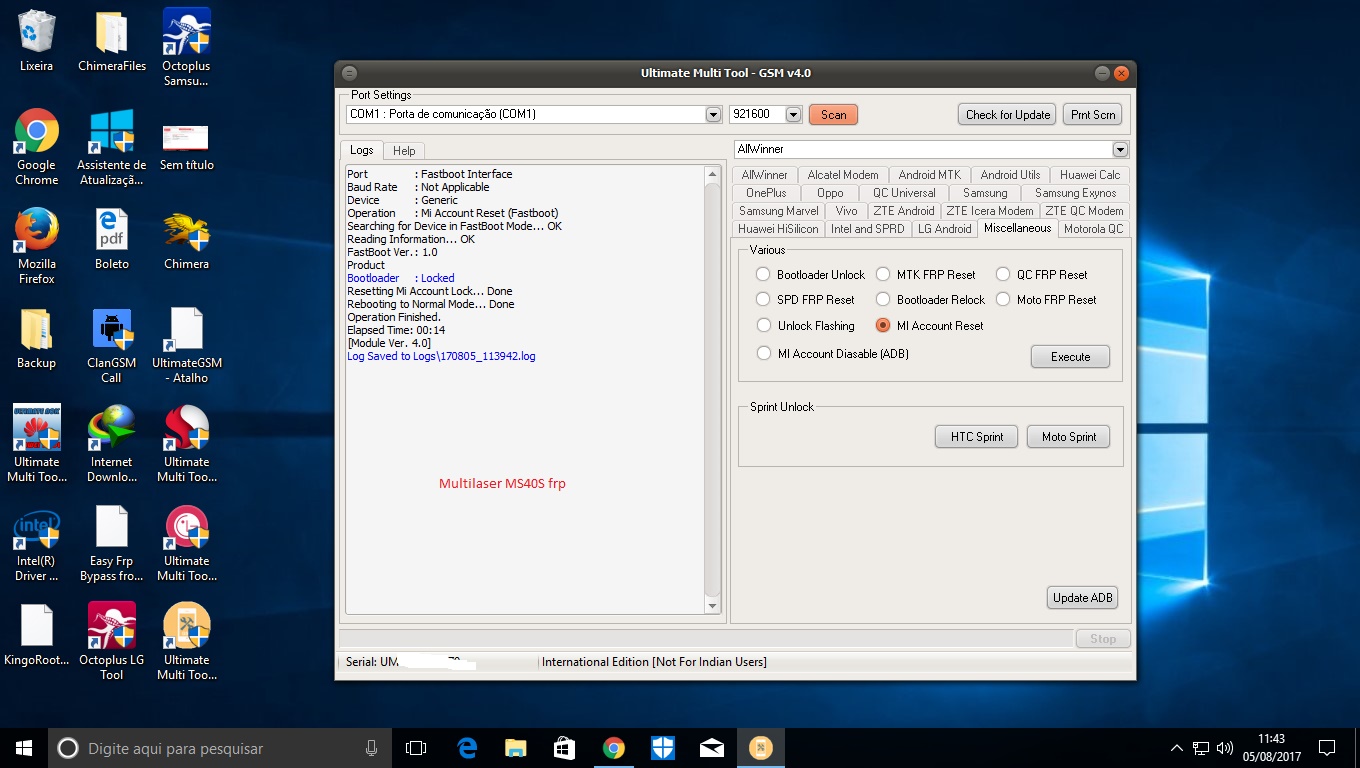Click the Cortana microphone icon
1360x768 pixels.
click(x=371, y=748)
